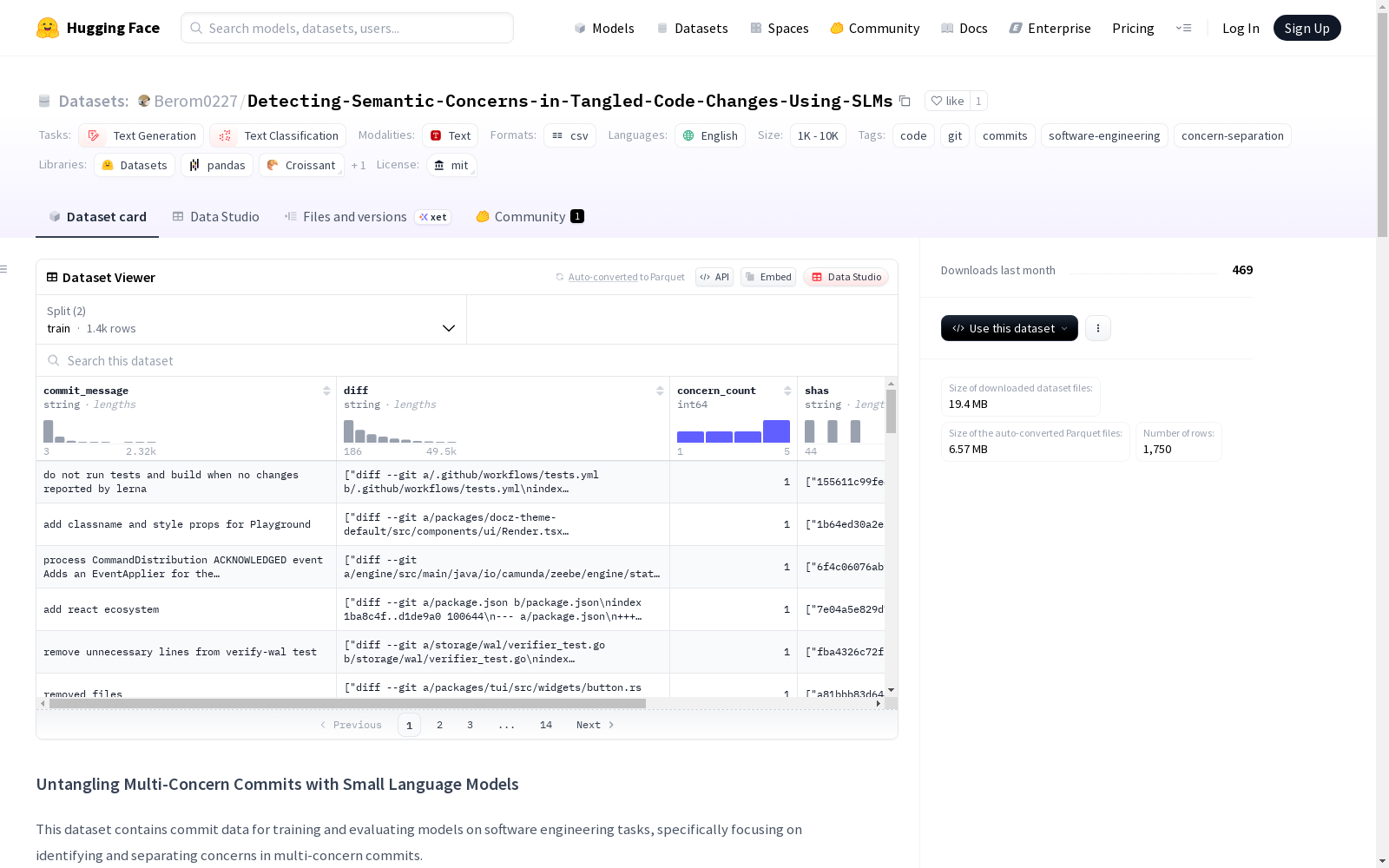1389x868 pixels.
Task: Click the concern_count histogram bar chart
Action: (734, 431)
